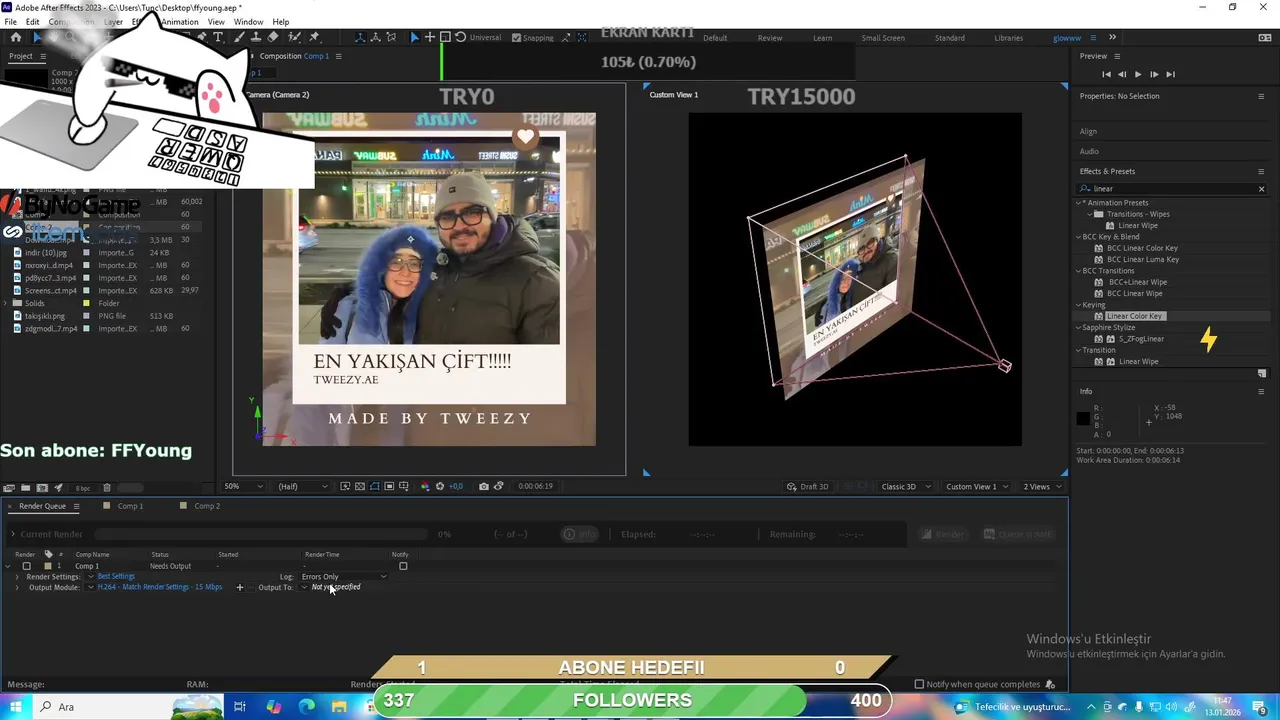Enable Notify when queue completes

pyautogui.click(x=919, y=684)
